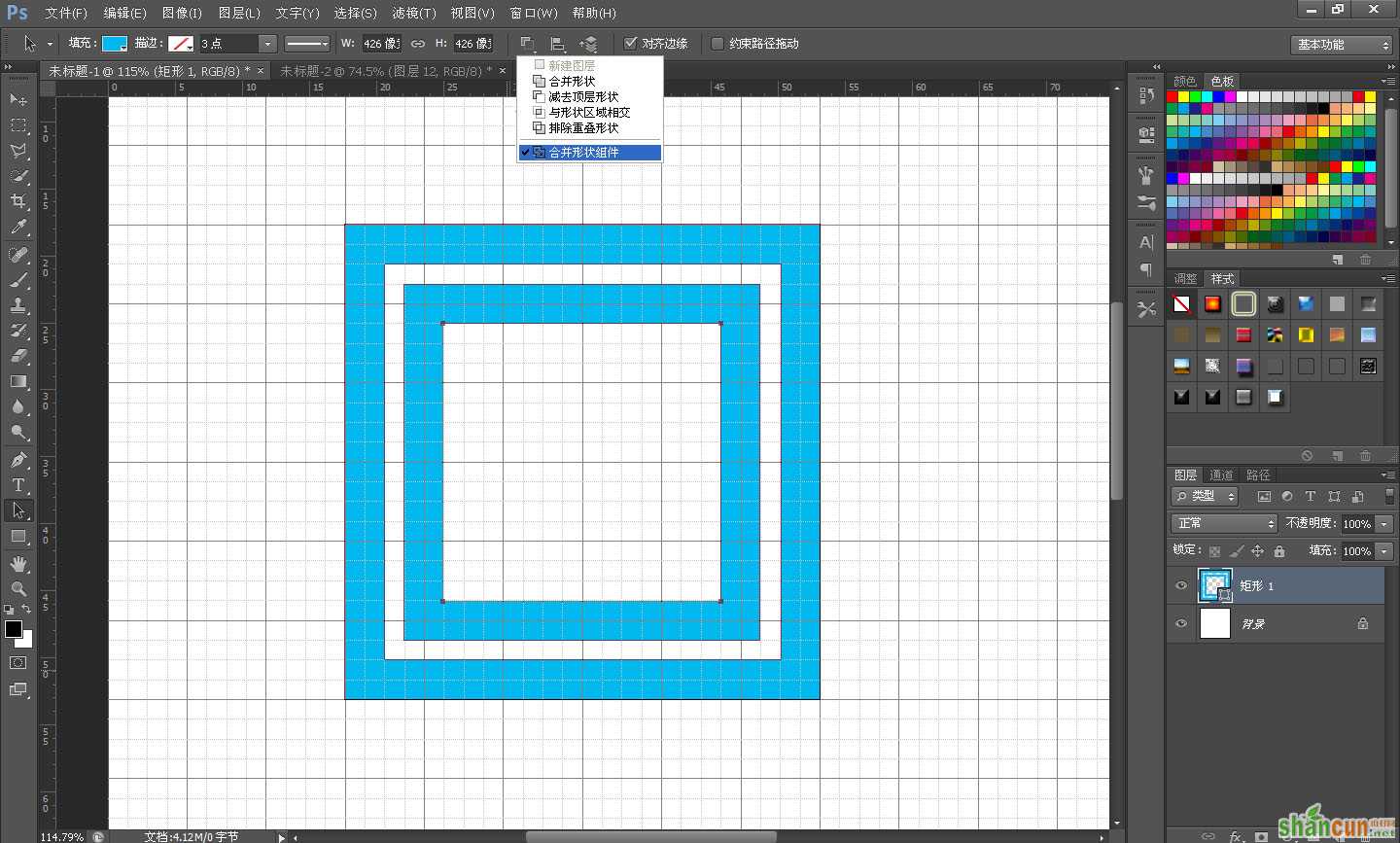Toggle lock position icon
Screen dimensions: 1400x843
pyautogui.click(x=1257, y=551)
